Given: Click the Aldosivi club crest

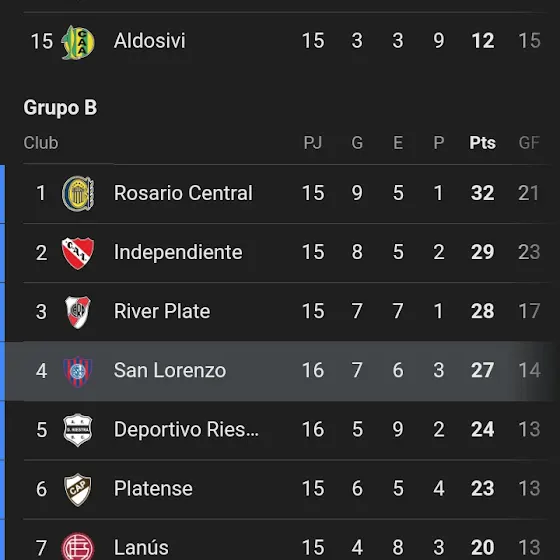Looking at the screenshot, I should click(x=78, y=42).
